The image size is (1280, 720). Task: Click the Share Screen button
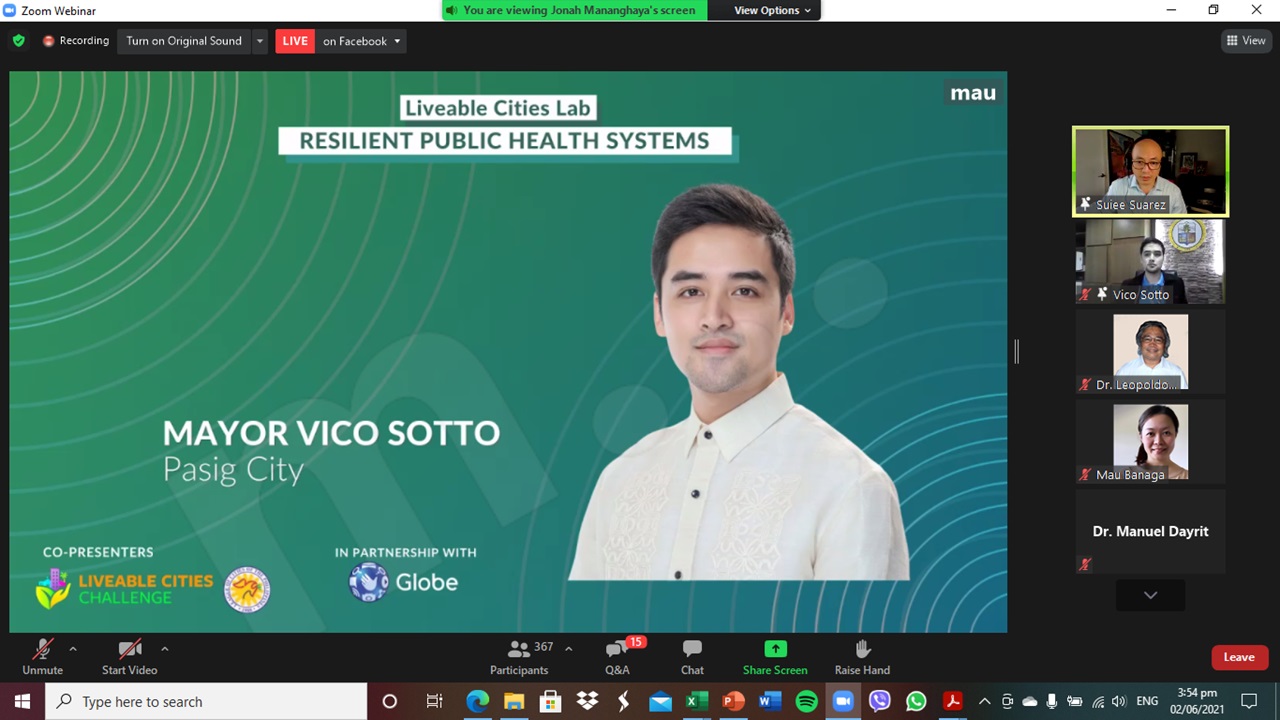775,657
